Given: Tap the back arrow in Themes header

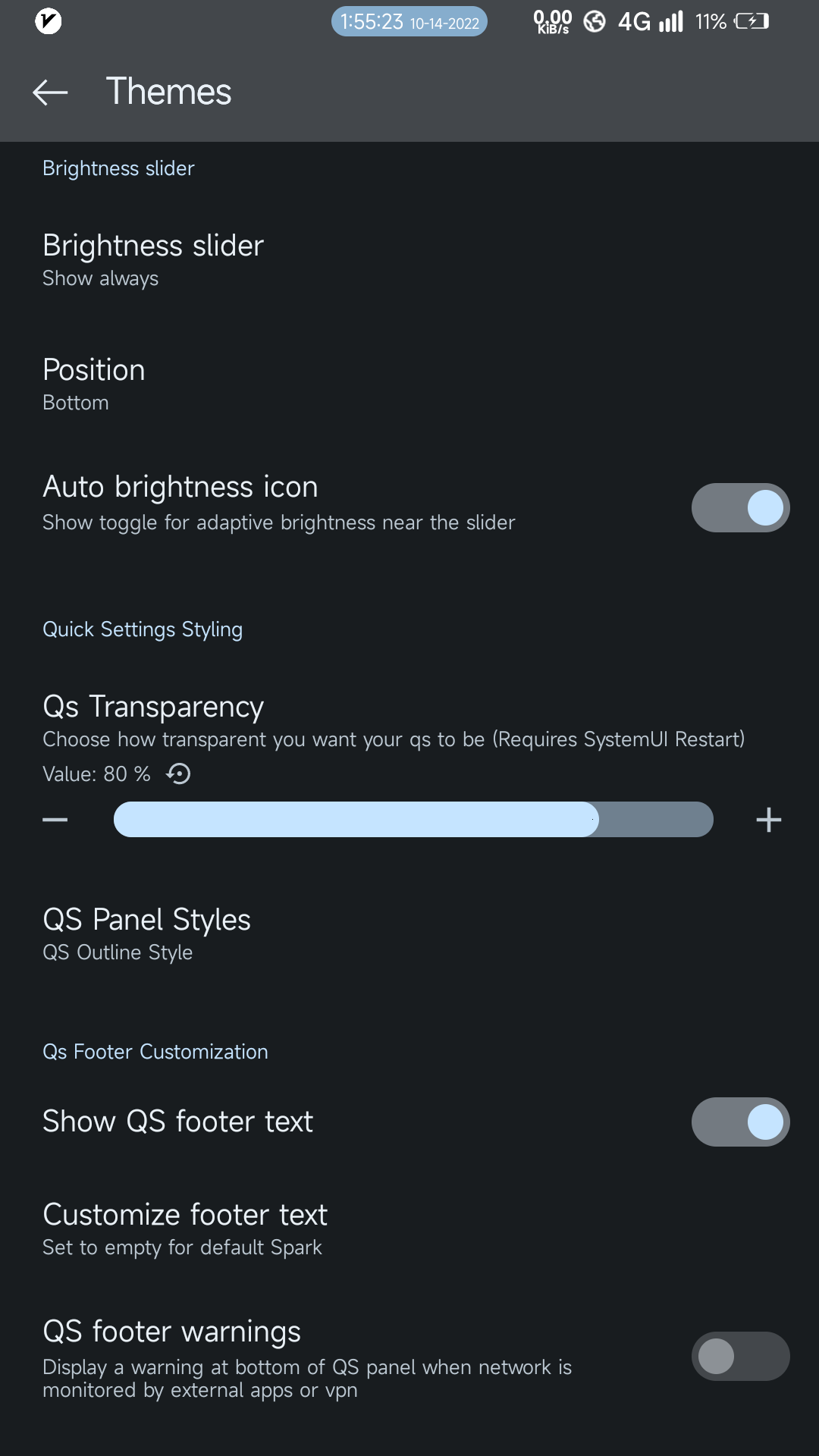Looking at the screenshot, I should point(50,93).
